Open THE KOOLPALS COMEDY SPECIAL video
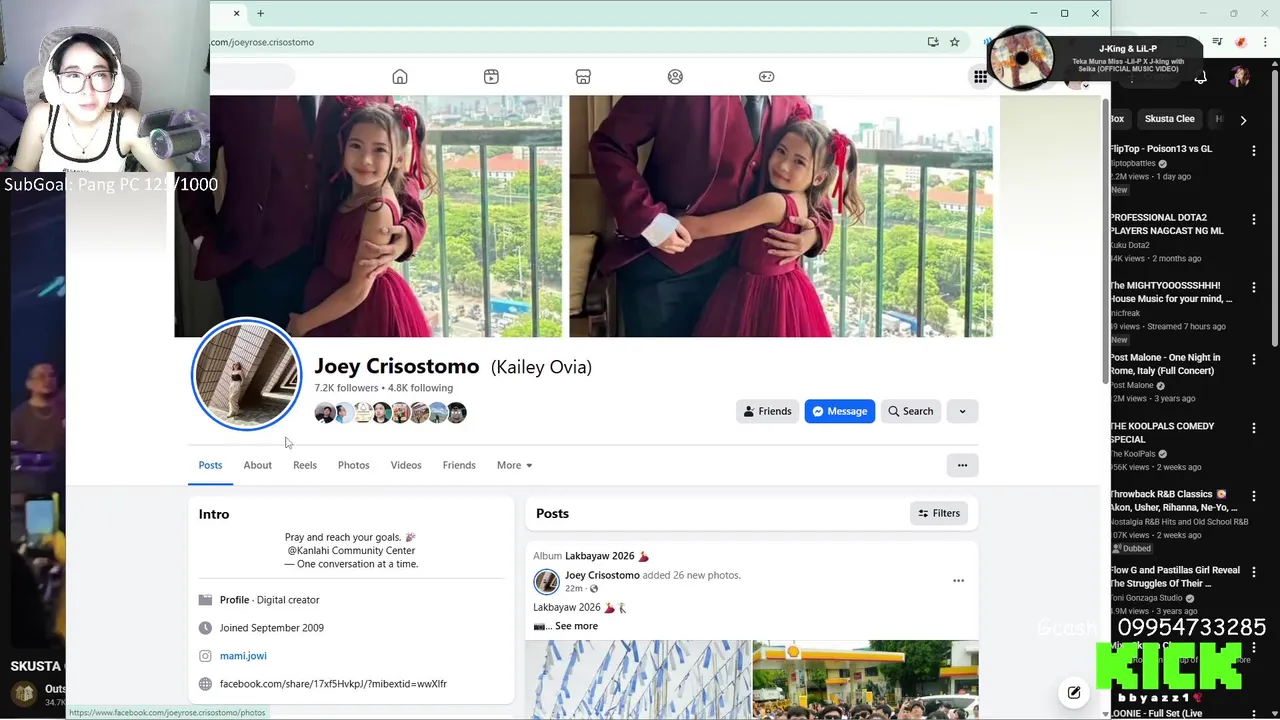The width and height of the screenshot is (1280, 720). click(x=1161, y=432)
